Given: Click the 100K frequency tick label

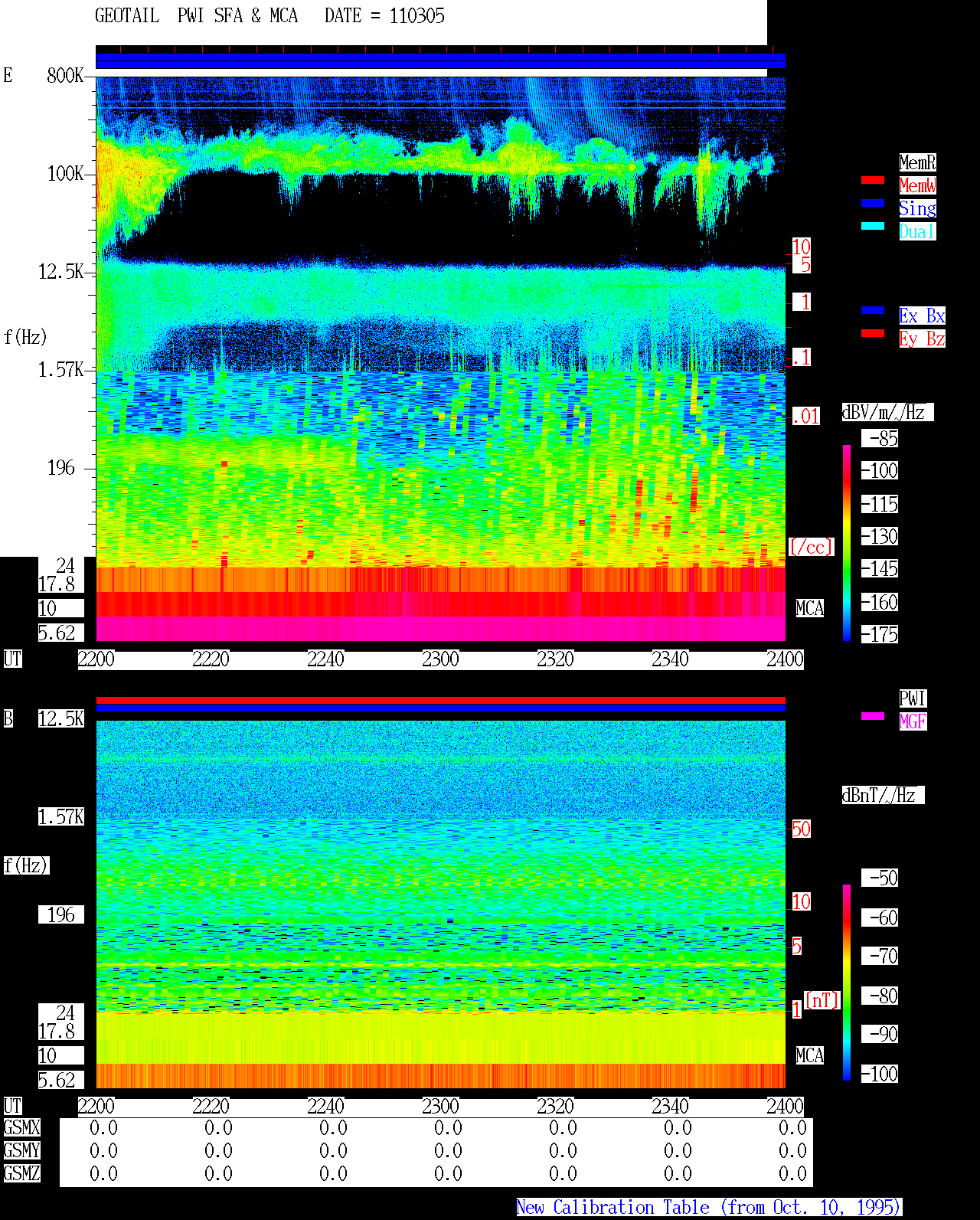Looking at the screenshot, I should [x=66, y=174].
